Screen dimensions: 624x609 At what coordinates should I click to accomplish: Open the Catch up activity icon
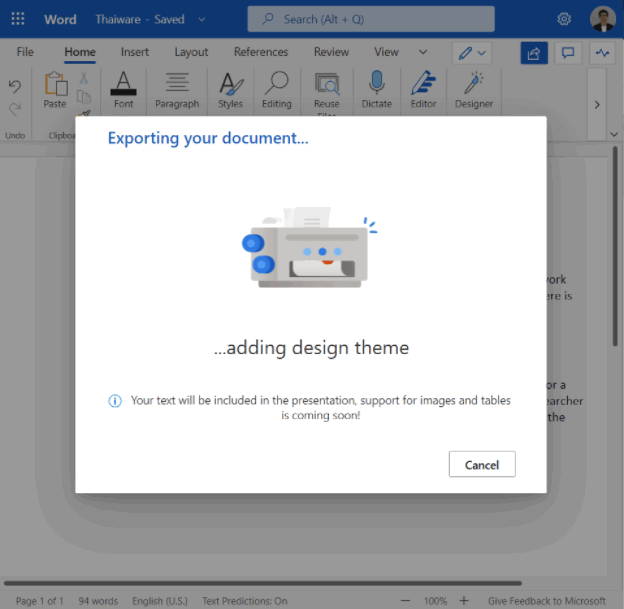pyautogui.click(x=603, y=53)
